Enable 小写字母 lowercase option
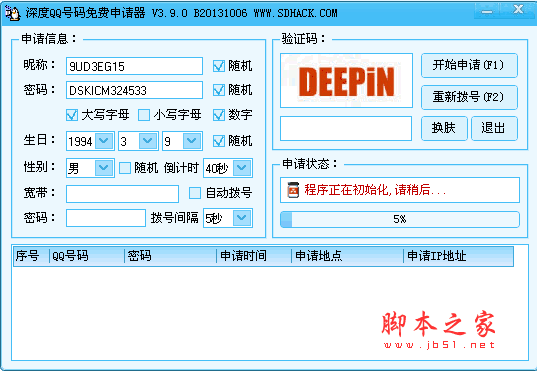Viewport: 537px width, 371px height. [144, 115]
